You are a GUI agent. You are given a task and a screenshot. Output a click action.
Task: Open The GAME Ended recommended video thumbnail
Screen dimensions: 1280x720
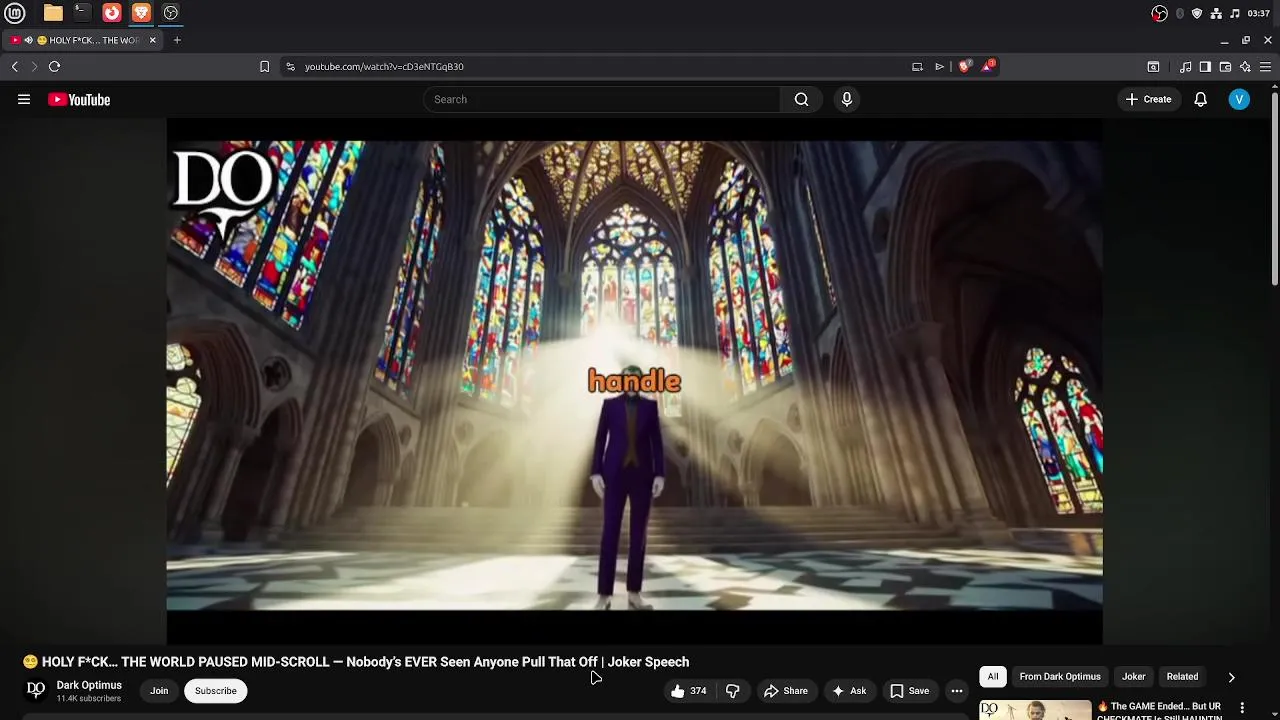[1035, 710]
